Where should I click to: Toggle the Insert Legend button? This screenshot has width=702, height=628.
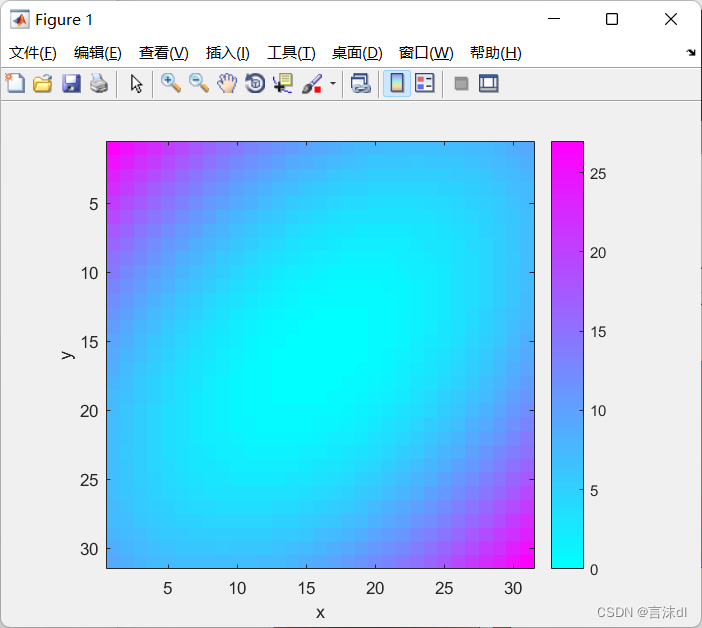[424, 83]
